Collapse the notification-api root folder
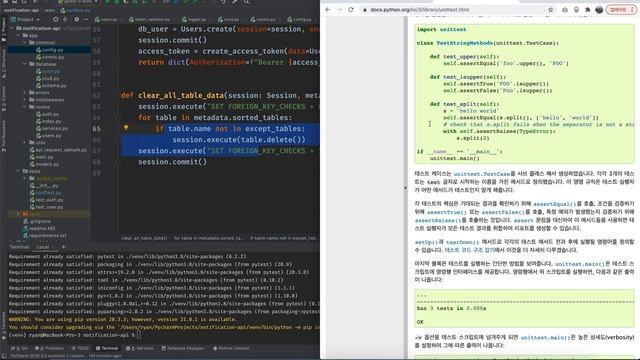This screenshot has width=640, height=360. tap(12, 28)
